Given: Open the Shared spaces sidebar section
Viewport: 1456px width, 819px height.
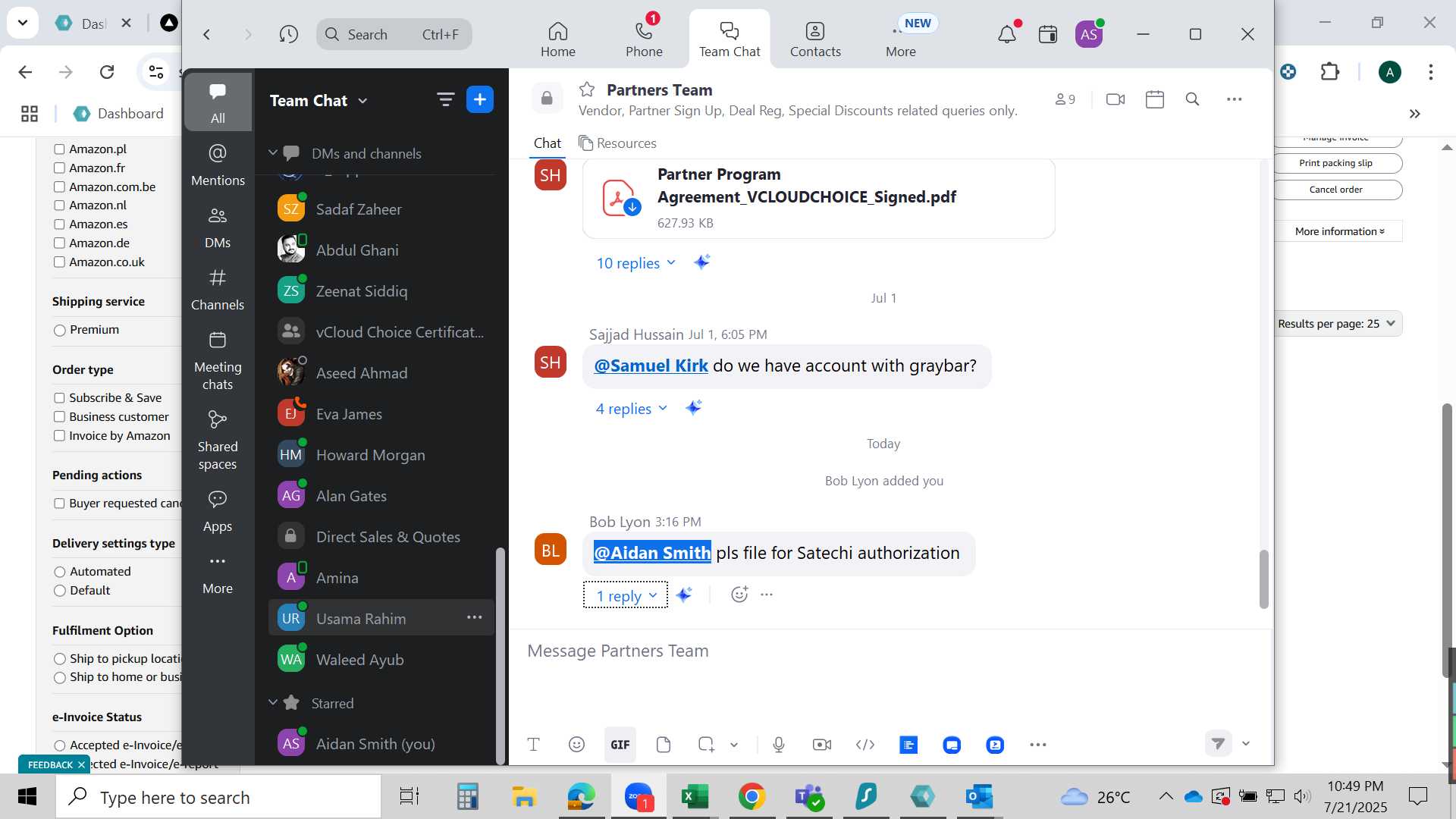Looking at the screenshot, I should click(218, 441).
